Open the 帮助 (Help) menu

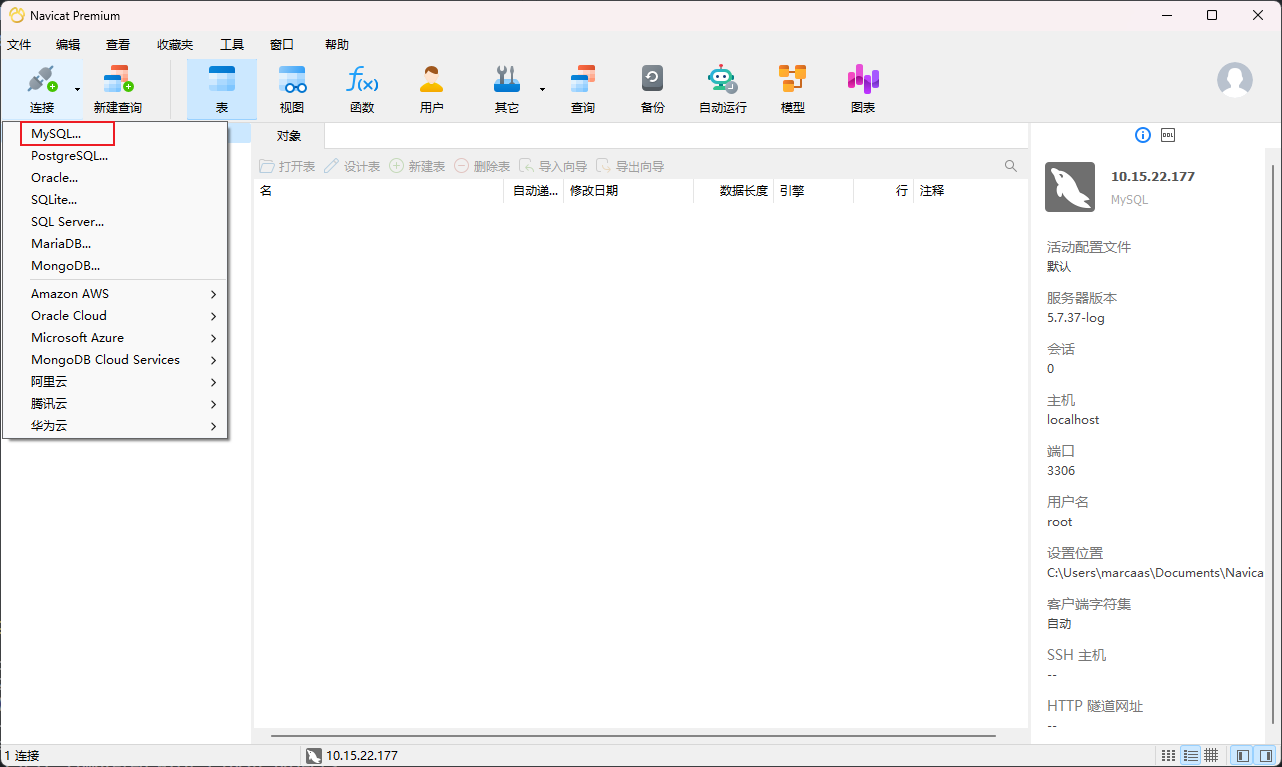pyautogui.click(x=337, y=45)
